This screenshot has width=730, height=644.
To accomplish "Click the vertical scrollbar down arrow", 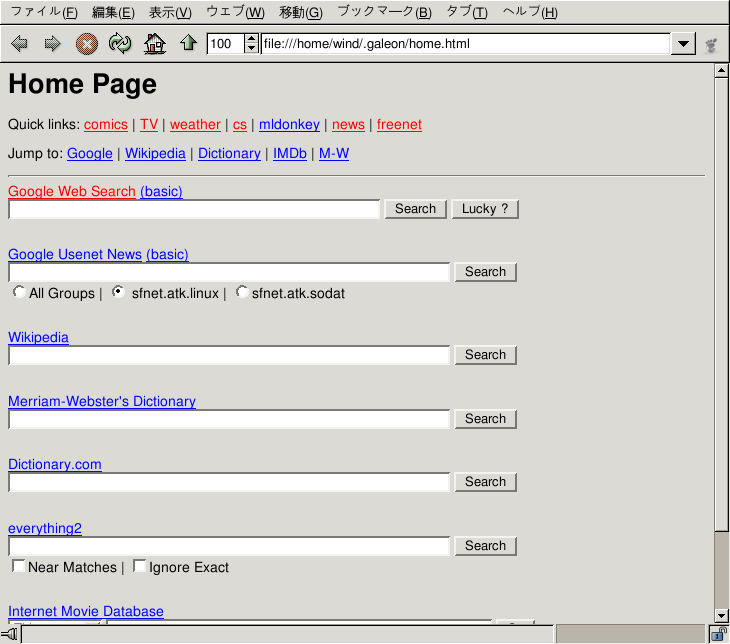I will click(721, 614).
